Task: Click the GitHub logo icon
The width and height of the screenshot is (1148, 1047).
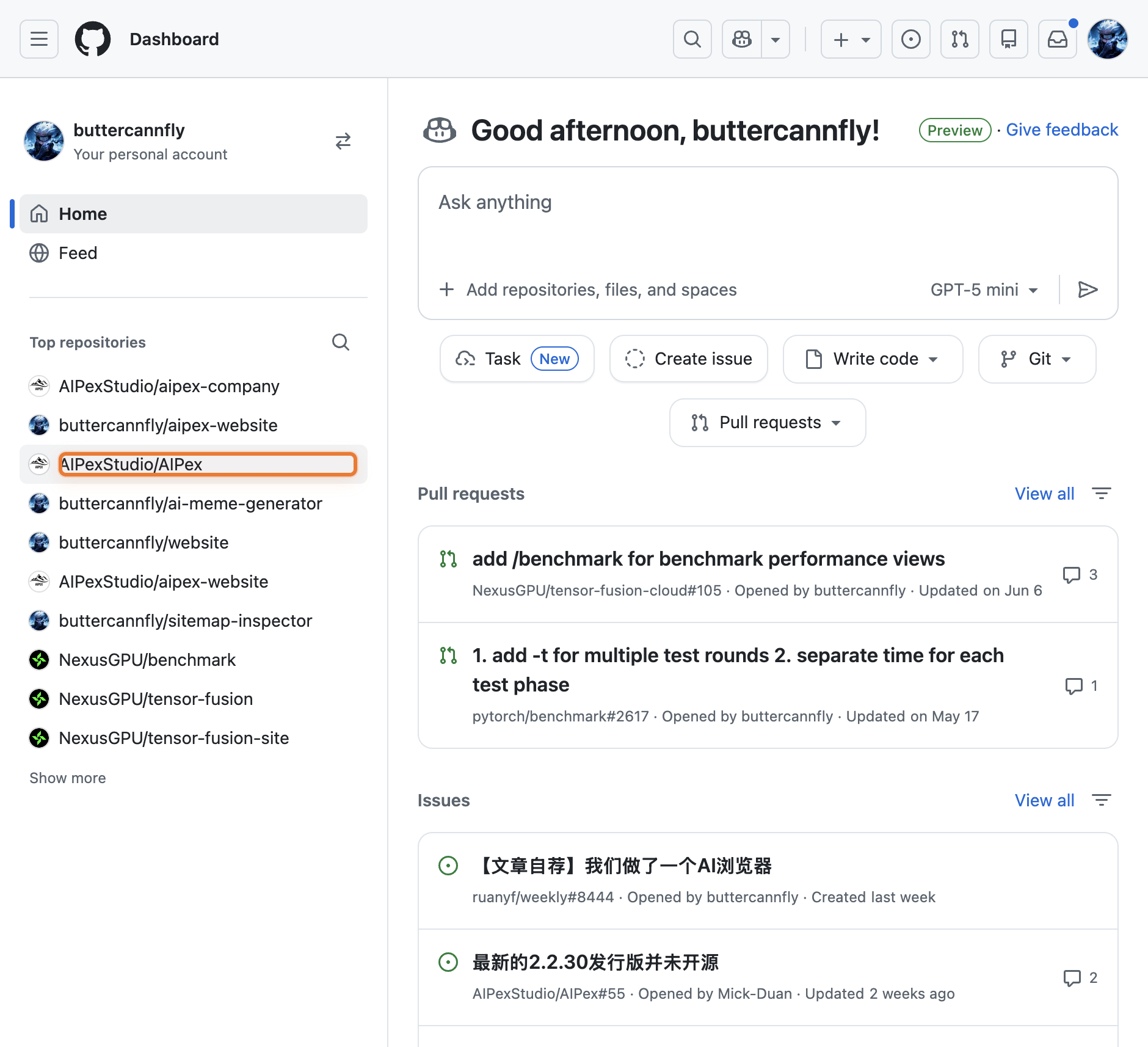Action: [93, 39]
